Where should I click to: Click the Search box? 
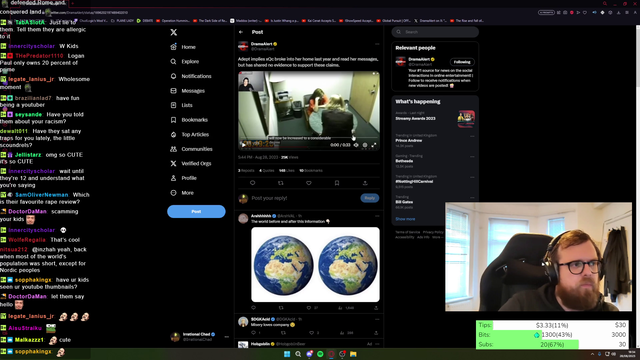coord(435,32)
